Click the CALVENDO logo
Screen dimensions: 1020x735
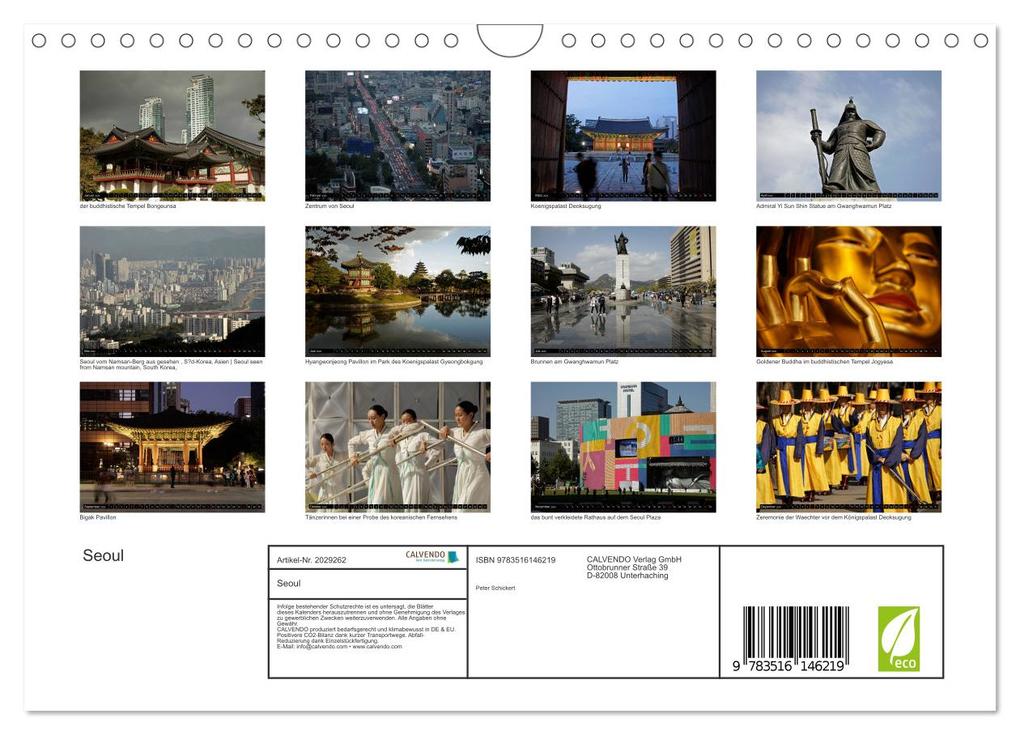tap(424, 556)
